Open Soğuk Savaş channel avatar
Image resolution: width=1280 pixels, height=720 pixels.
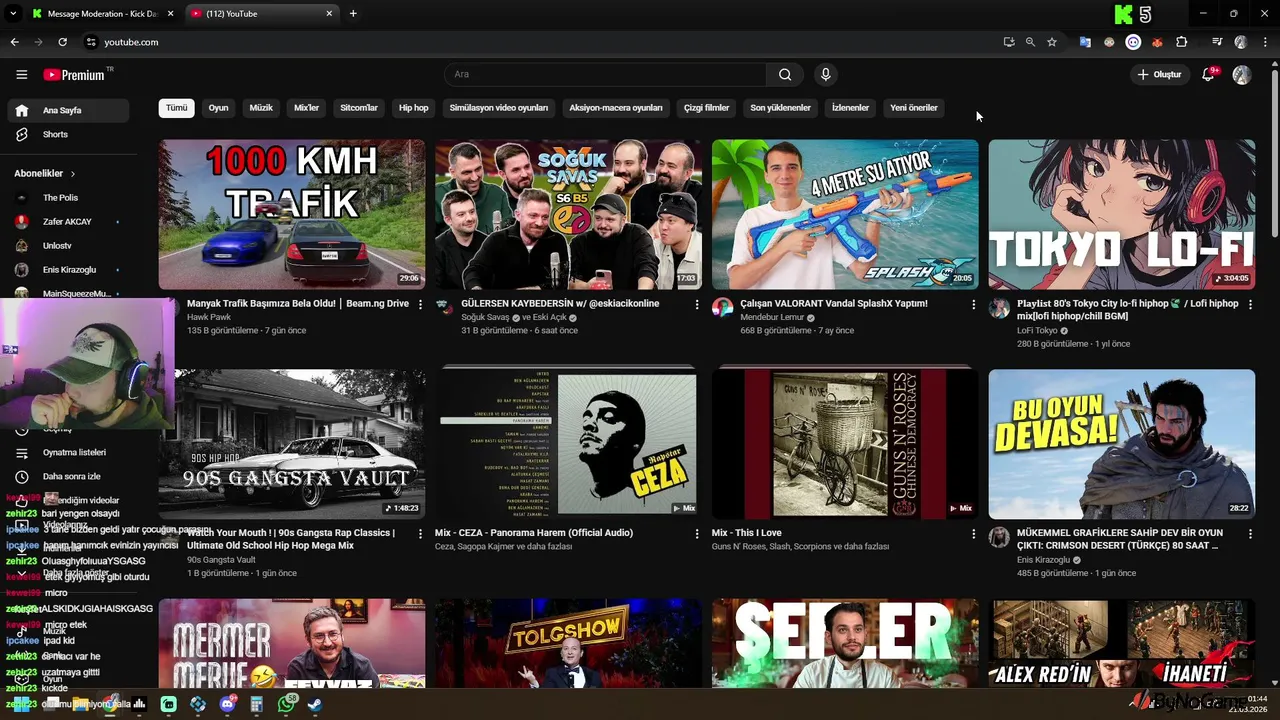445,308
